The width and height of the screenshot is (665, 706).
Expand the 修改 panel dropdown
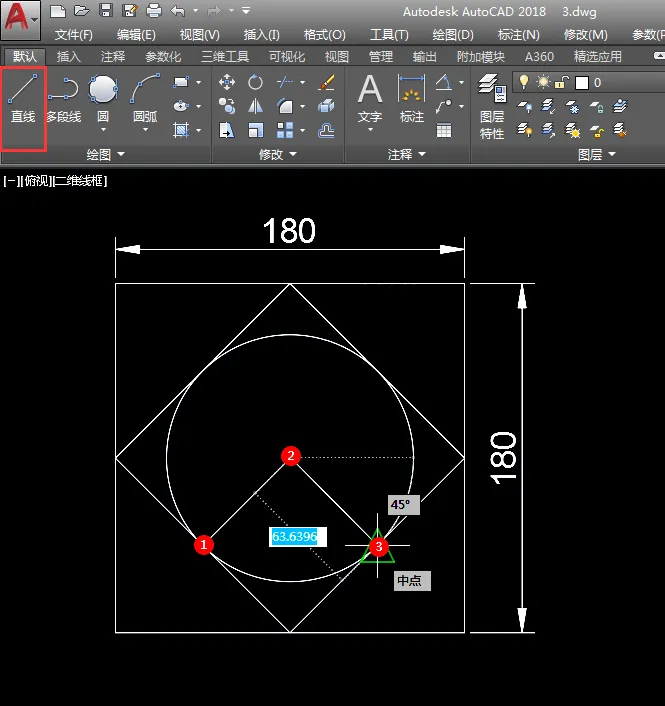tap(277, 154)
